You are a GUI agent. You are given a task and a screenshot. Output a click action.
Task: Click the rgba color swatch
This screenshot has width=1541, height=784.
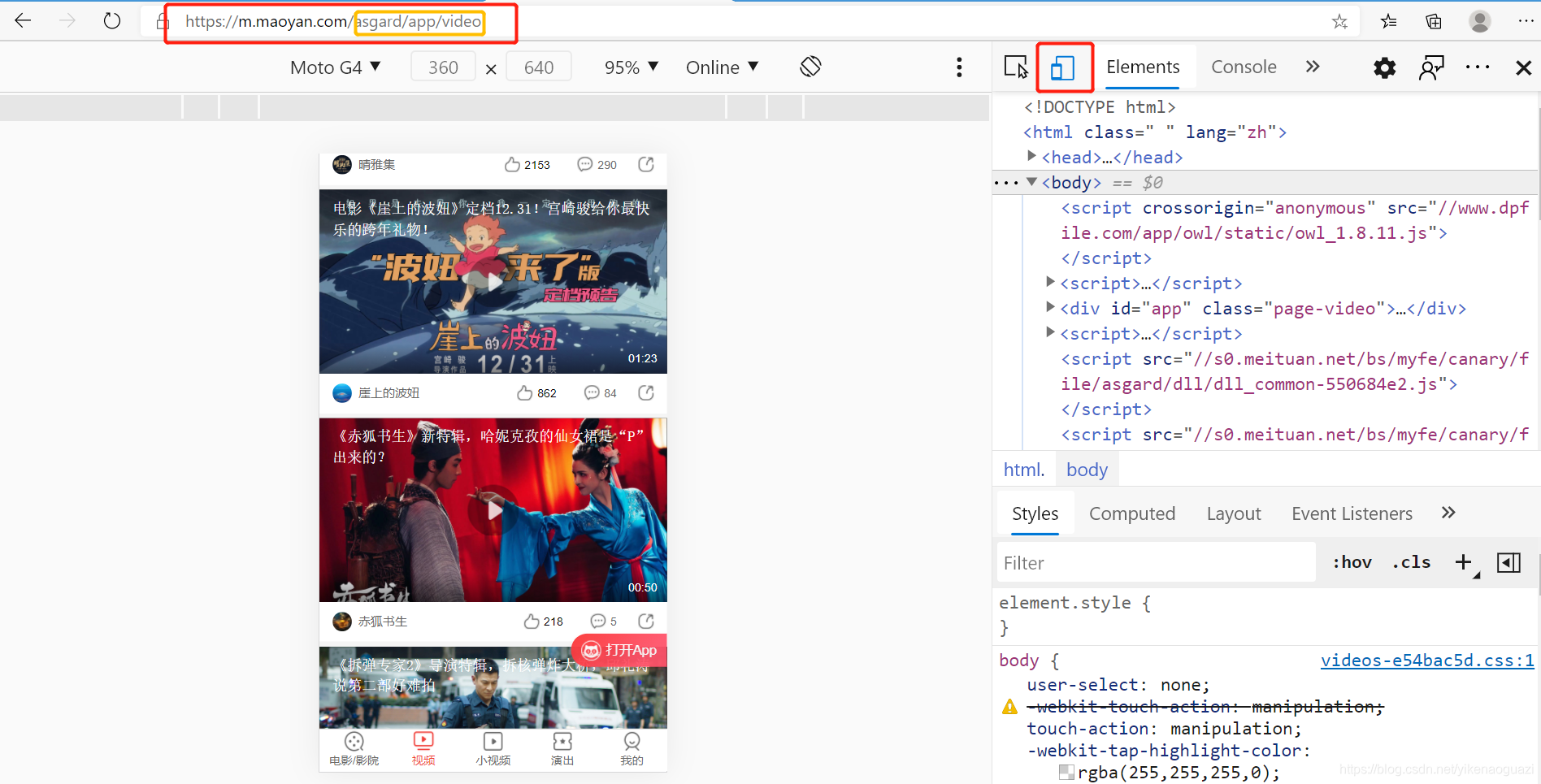pos(1066,773)
